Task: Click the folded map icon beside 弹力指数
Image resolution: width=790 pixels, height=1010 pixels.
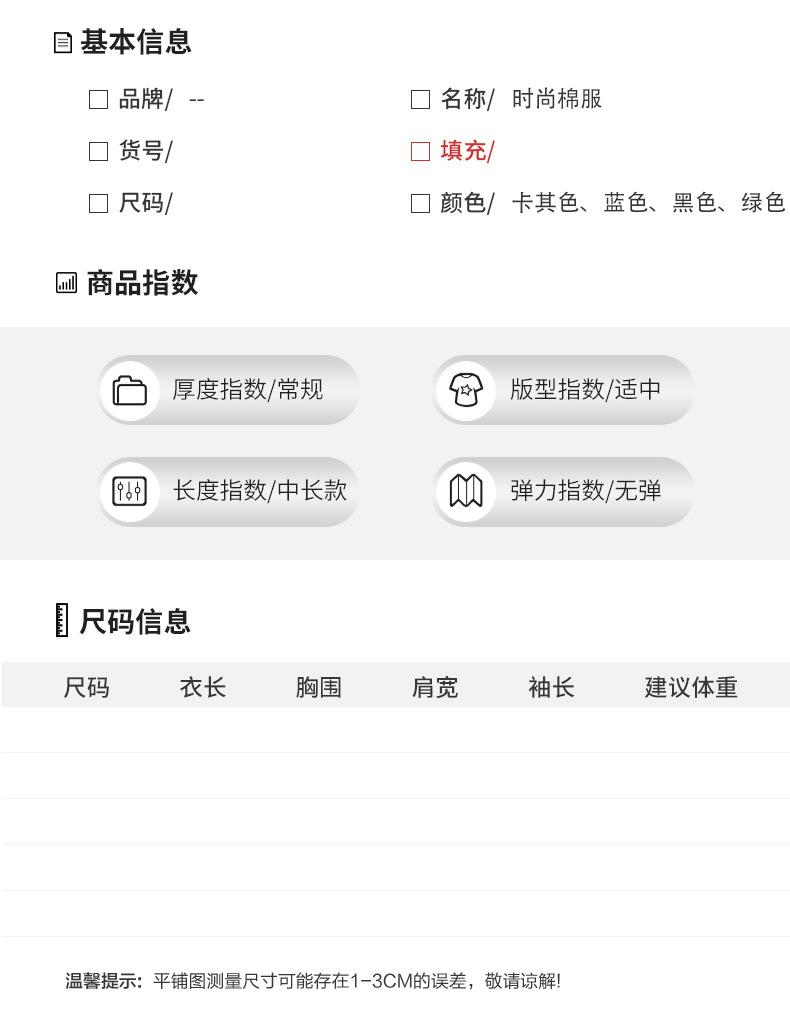Action: click(x=466, y=491)
